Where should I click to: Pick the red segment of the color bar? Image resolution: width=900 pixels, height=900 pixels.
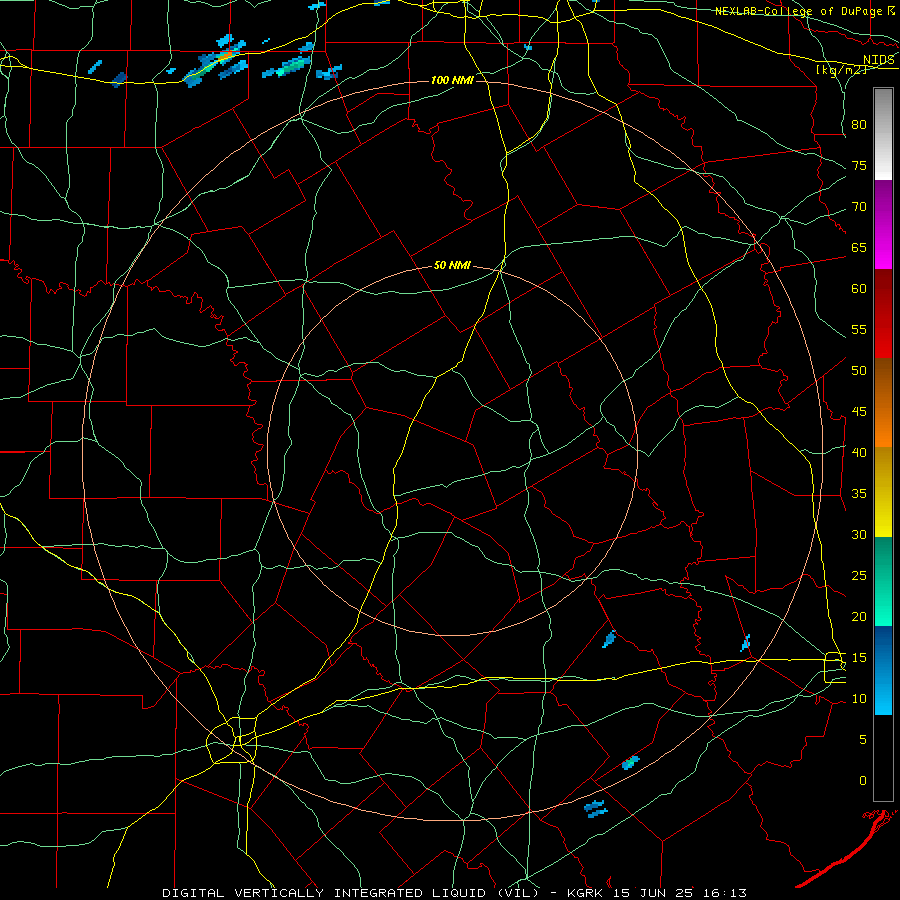[883, 313]
